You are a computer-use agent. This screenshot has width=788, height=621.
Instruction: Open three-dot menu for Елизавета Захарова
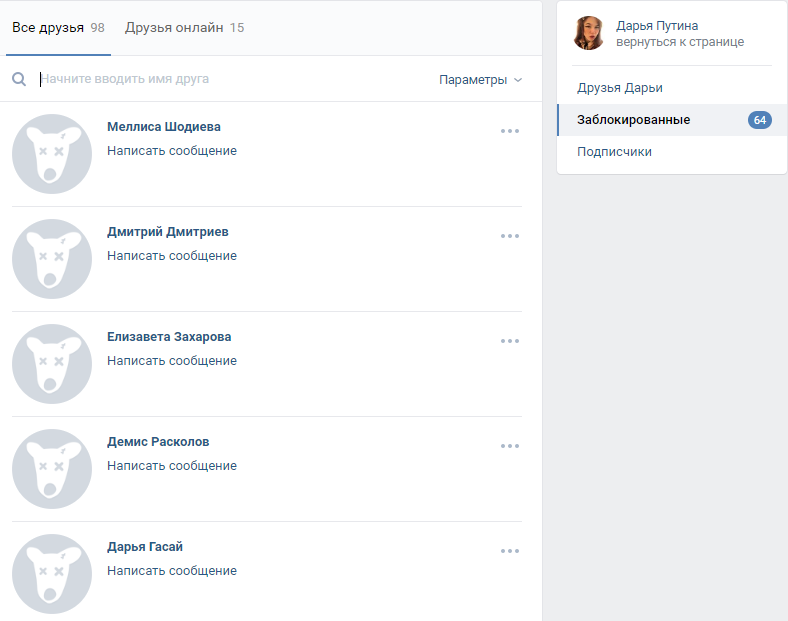click(510, 341)
